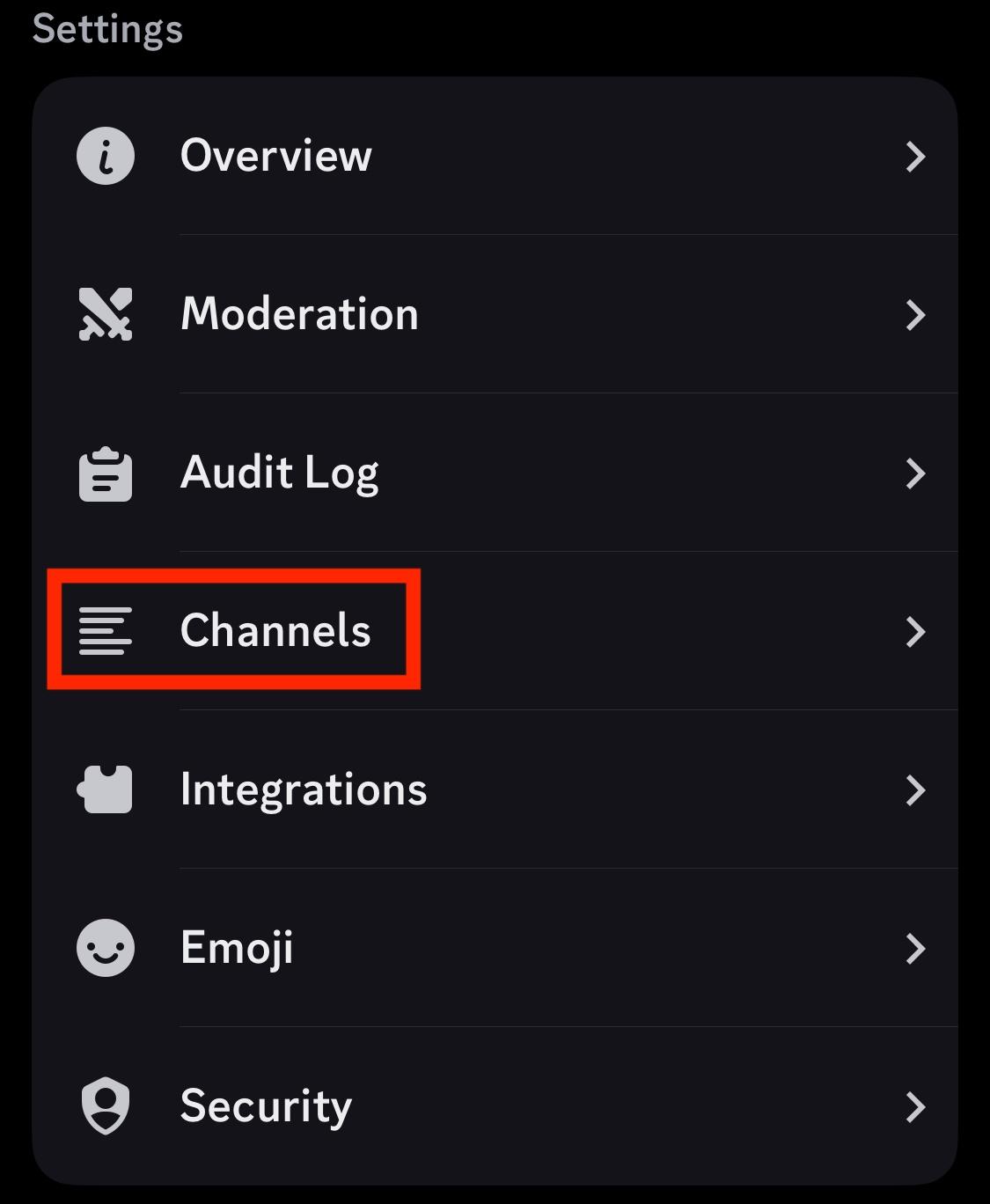Expand the Moderation row chevron
990x1204 pixels.
pos(916,315)
